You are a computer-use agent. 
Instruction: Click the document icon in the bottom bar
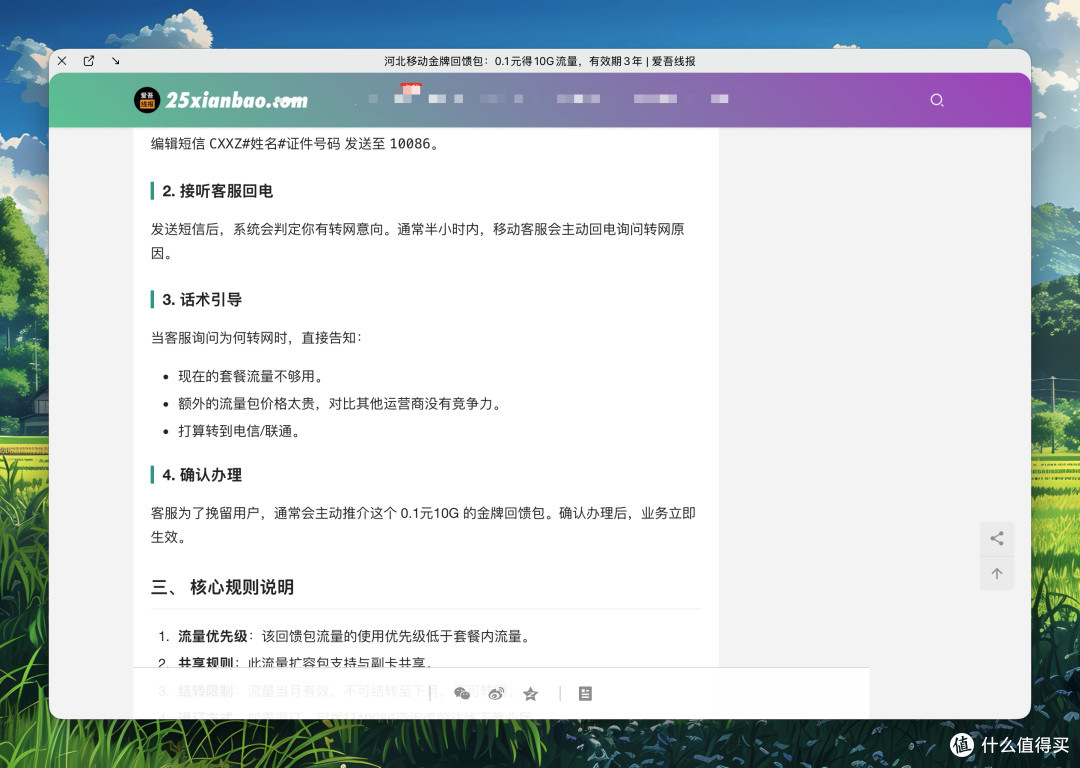tap(585, 694)
